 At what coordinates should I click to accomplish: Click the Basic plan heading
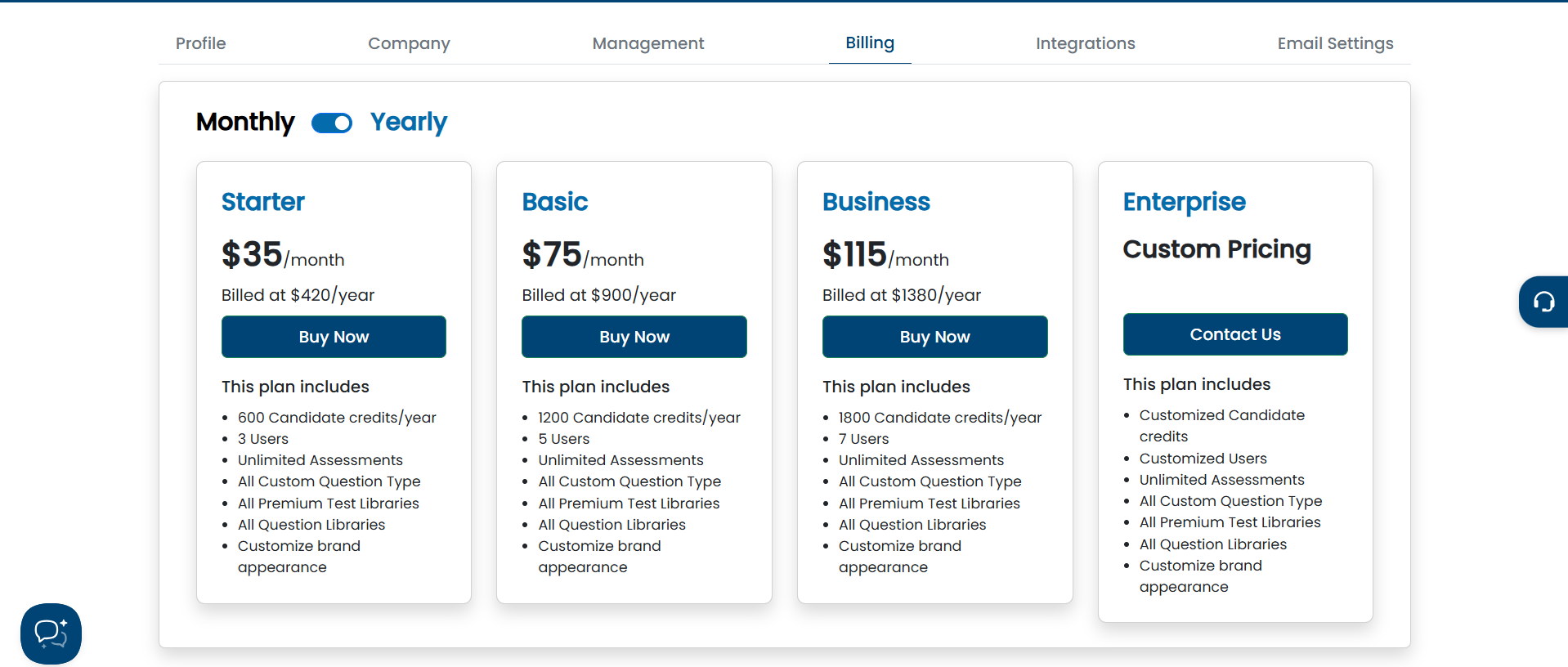[x=554, y=202]
